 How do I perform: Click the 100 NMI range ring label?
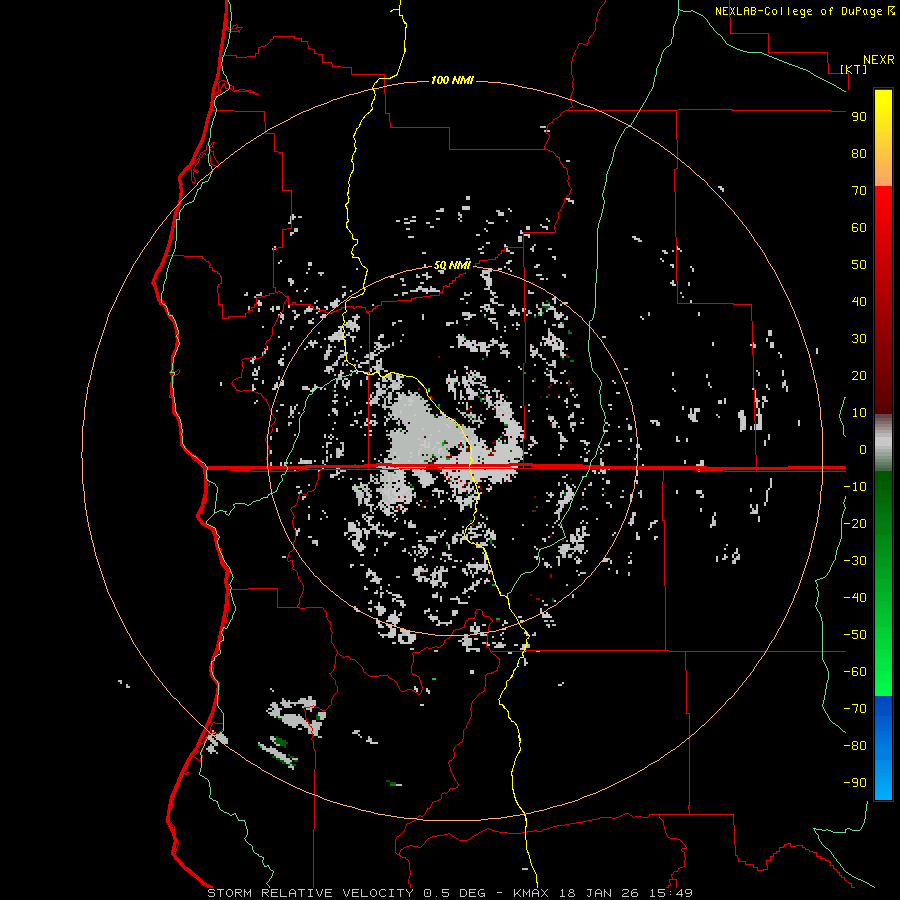pyautogui.click(x=452, y=80)
